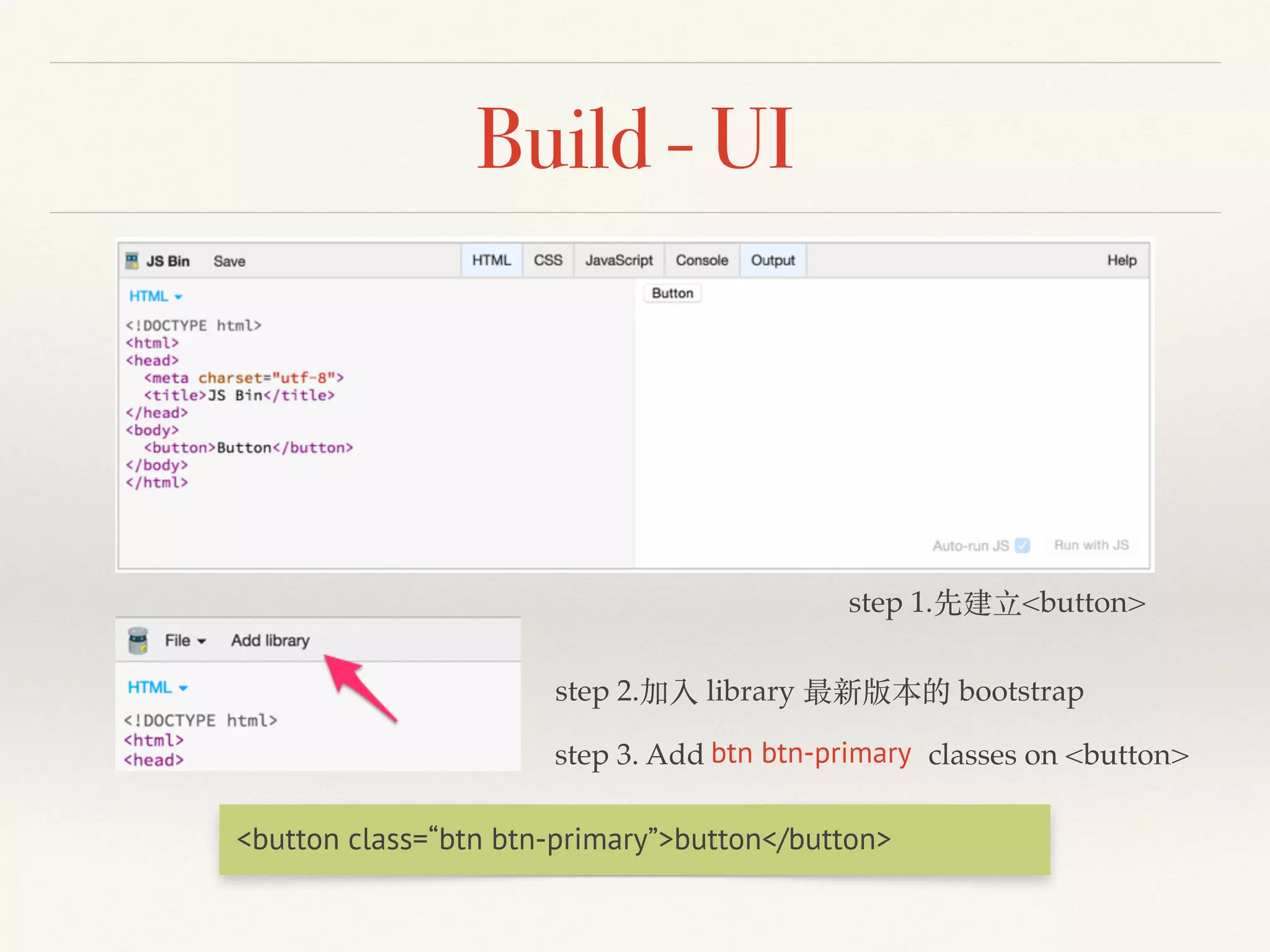Viewport: 1270px width, 952px height.
Task: Click the <title>JS Bin</title> code line
Action: tap(239, 395)
